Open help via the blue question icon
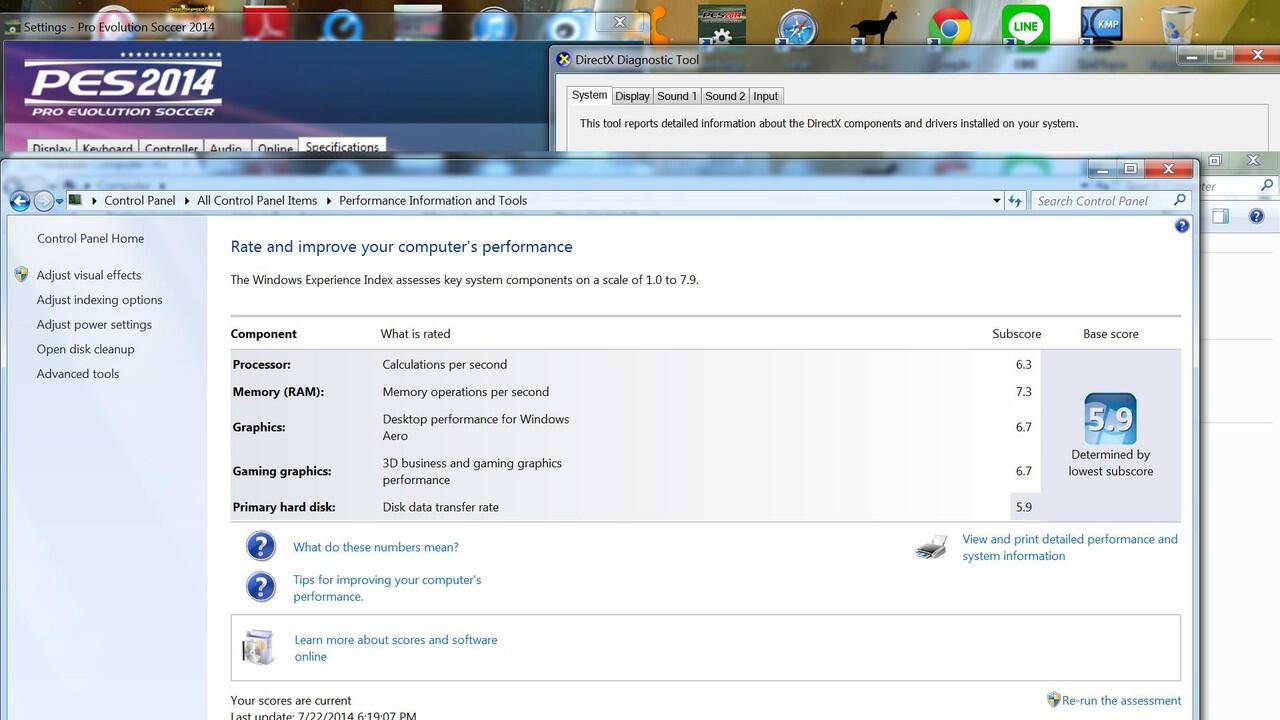This screenshot has width=1280, height=720. click(1182, 226)
